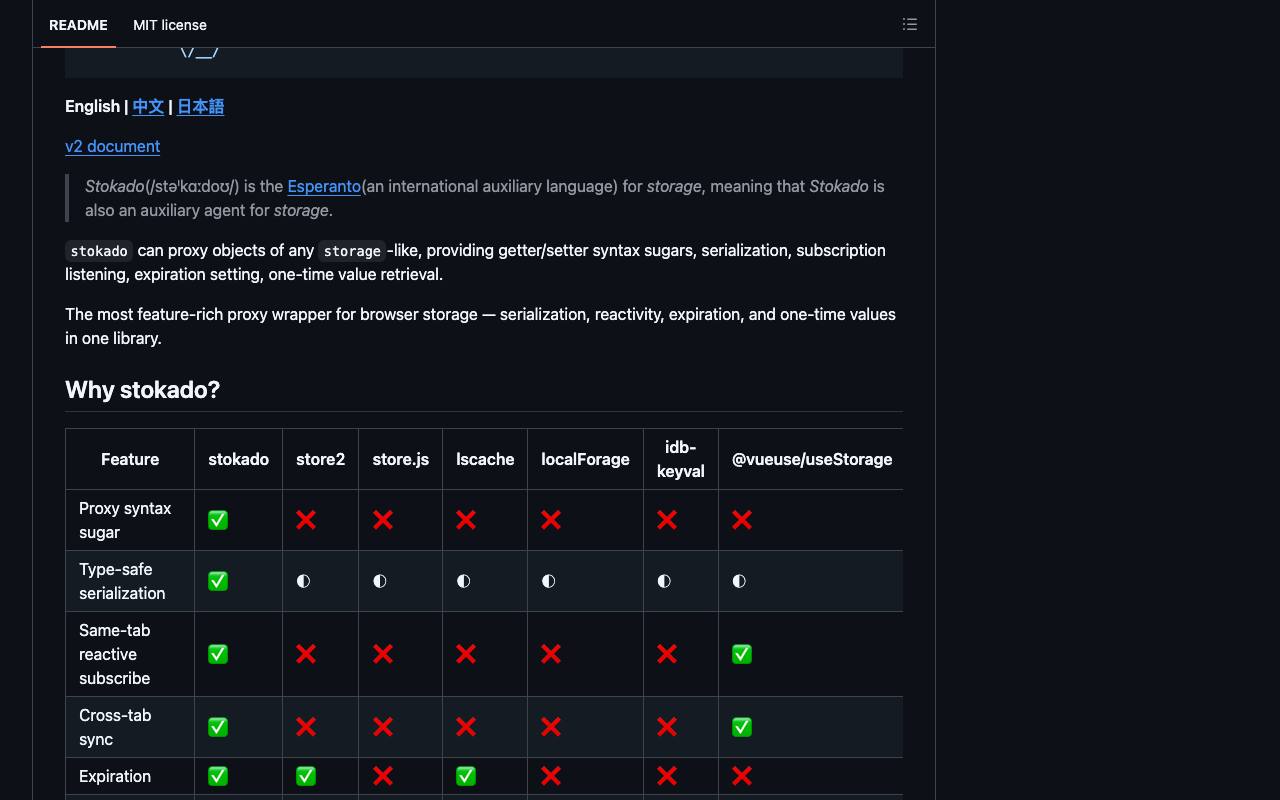Open the v2 document link
The image size is (1280, 800).
click(x=112, y=146)
